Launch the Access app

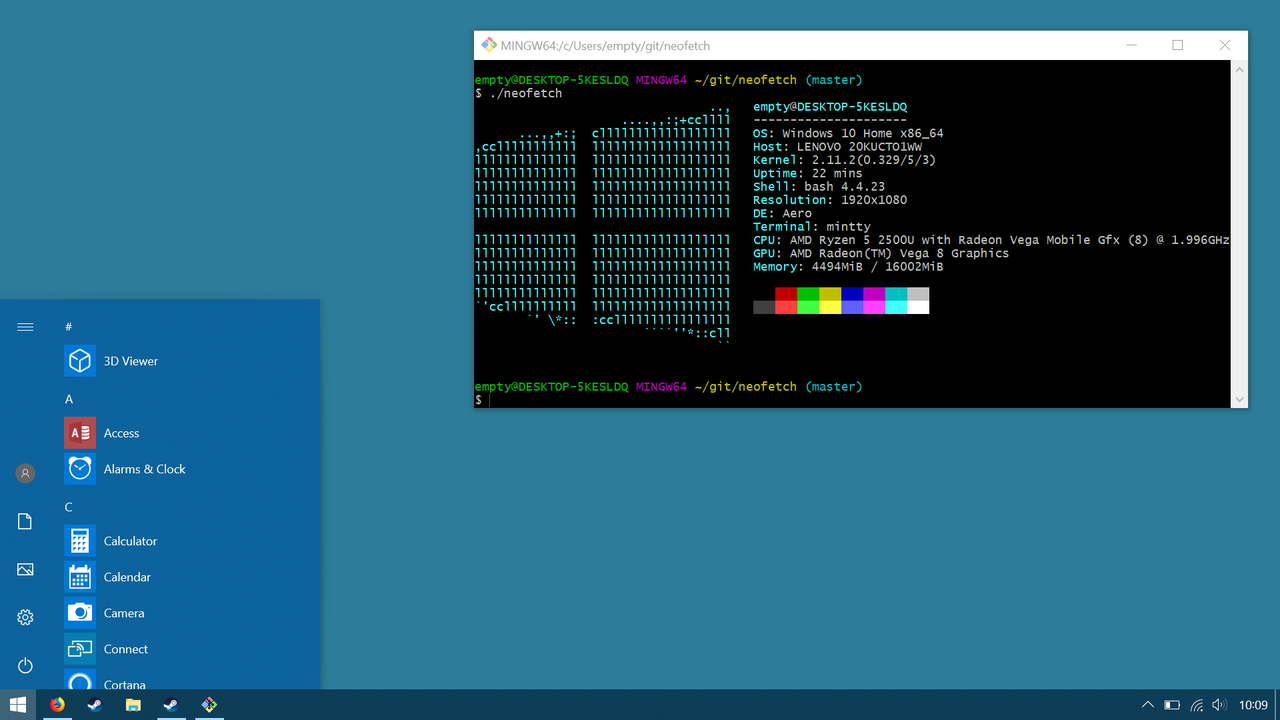point(119,433)
